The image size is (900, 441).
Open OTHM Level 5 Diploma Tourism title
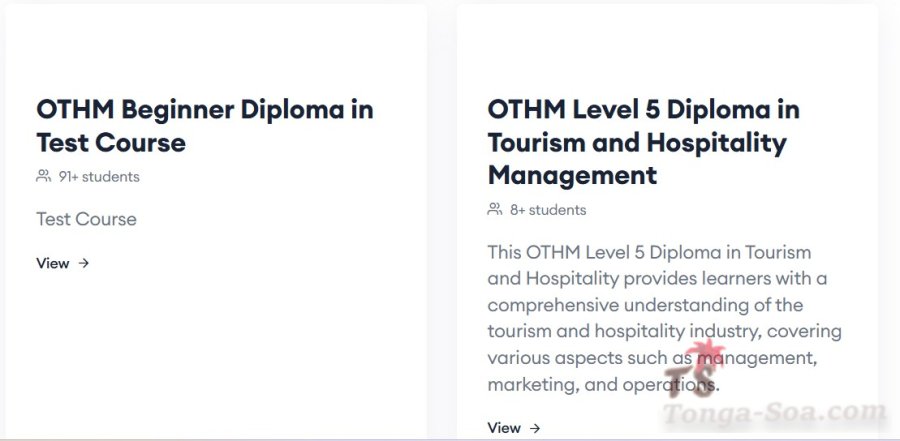click(643, 142)
